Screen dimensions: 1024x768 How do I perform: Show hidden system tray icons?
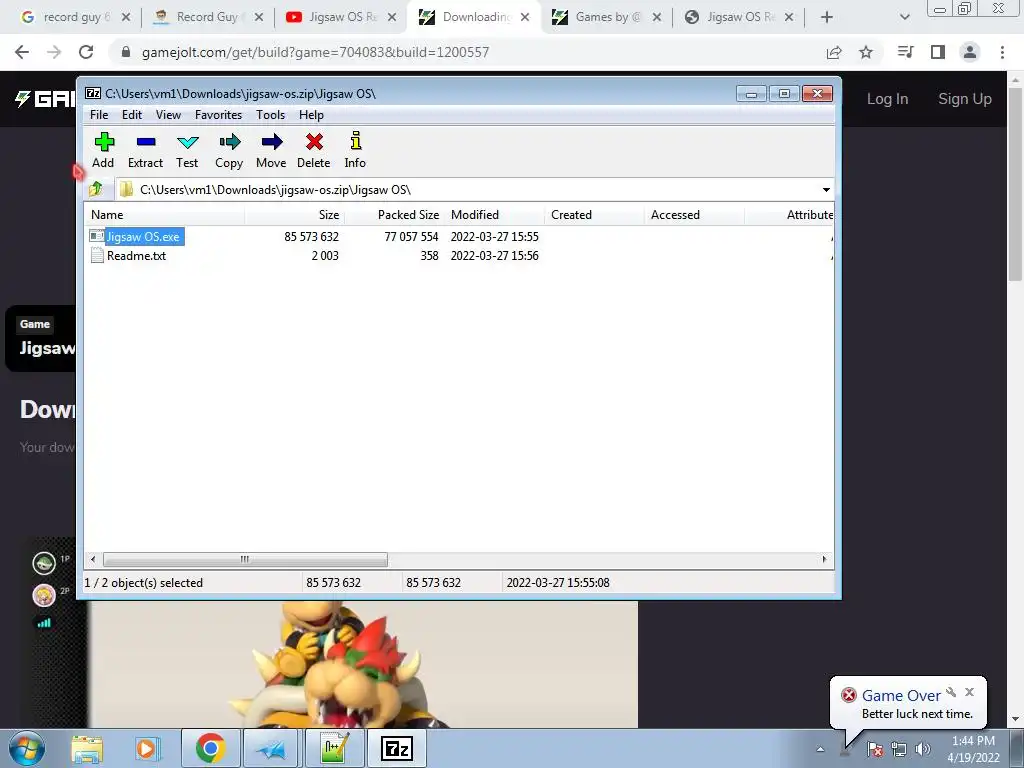[x=820, y=749]
